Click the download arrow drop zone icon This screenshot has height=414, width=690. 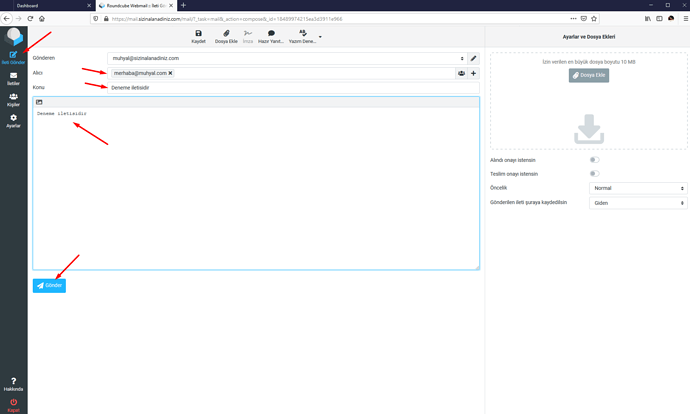coord(589,129)
